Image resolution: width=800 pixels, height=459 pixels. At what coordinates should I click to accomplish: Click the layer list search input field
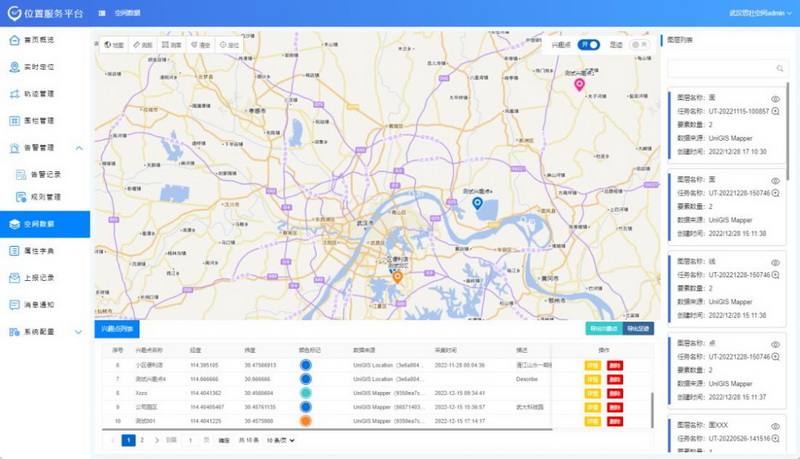click(x=720, y=68)
